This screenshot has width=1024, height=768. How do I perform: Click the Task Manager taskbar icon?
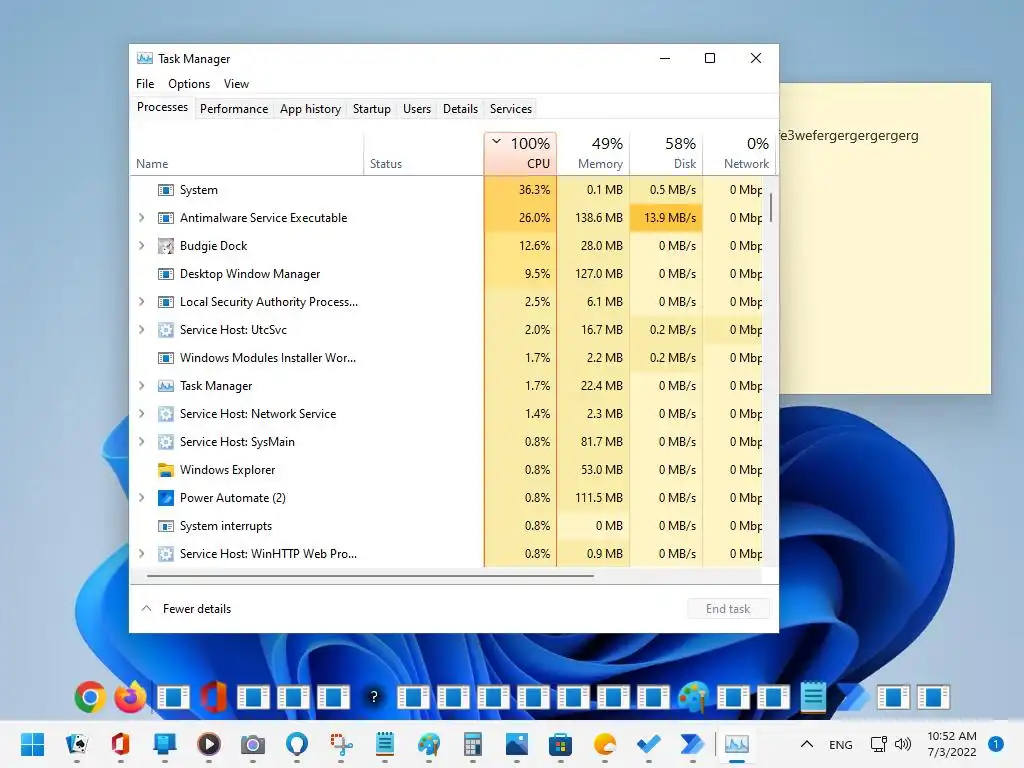click(737, 744)
